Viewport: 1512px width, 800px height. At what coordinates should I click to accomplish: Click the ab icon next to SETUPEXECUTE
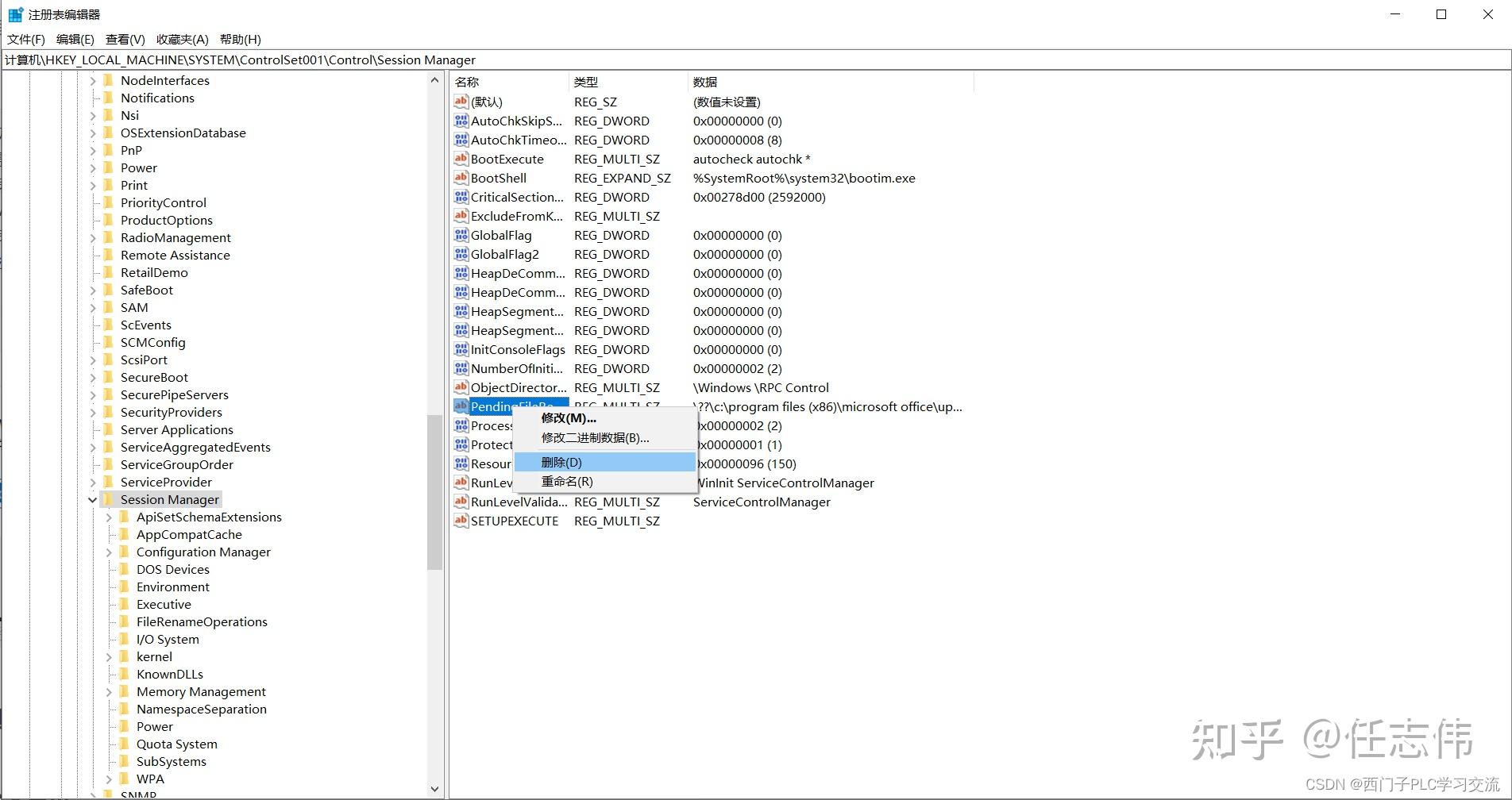pos(461,521)
